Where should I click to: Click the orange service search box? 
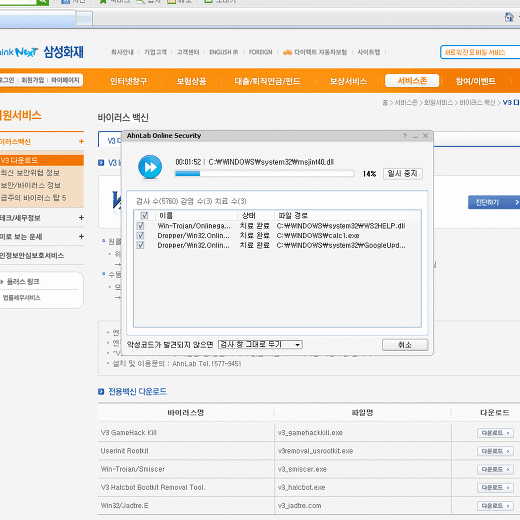[x=480, y=52]
